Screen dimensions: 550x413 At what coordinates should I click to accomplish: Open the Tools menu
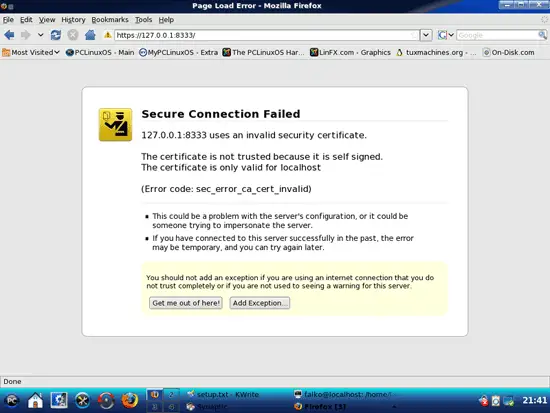point(143,20)
